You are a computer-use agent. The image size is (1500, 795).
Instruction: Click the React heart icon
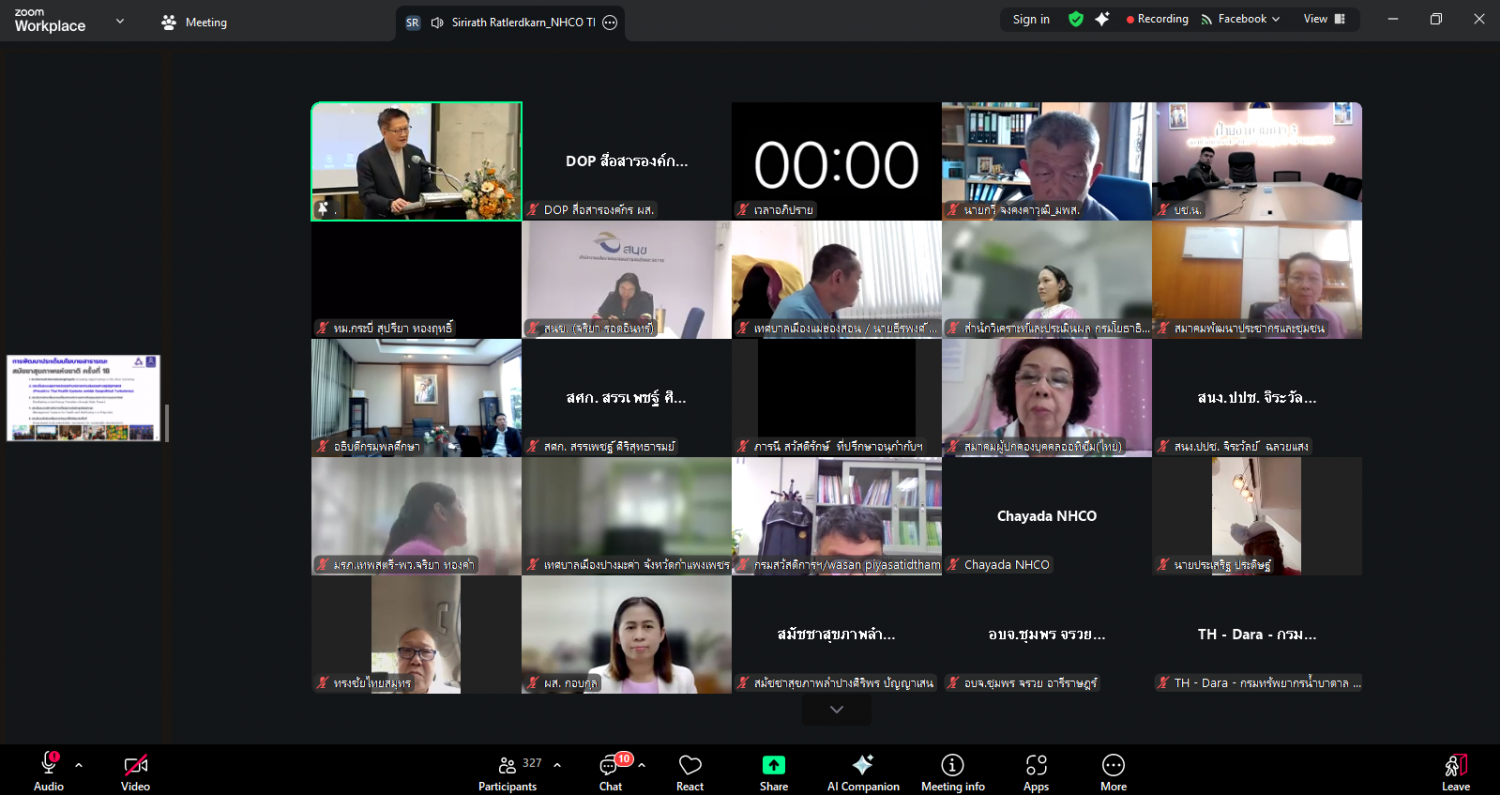click(690, 771)
